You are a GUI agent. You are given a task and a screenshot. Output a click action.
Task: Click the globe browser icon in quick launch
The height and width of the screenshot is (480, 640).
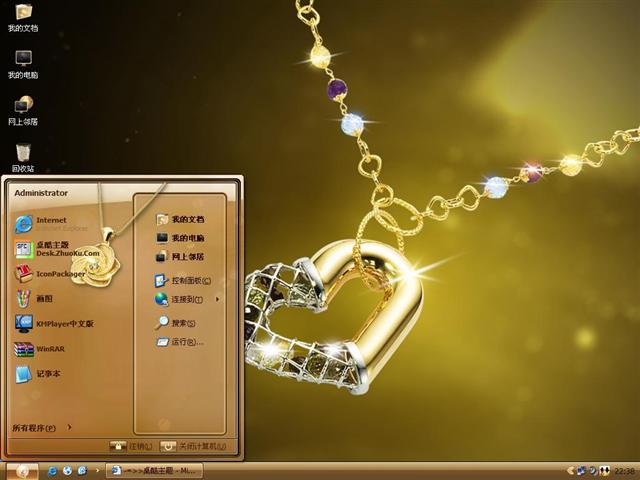pyautogui.click(x=67, y=471)
